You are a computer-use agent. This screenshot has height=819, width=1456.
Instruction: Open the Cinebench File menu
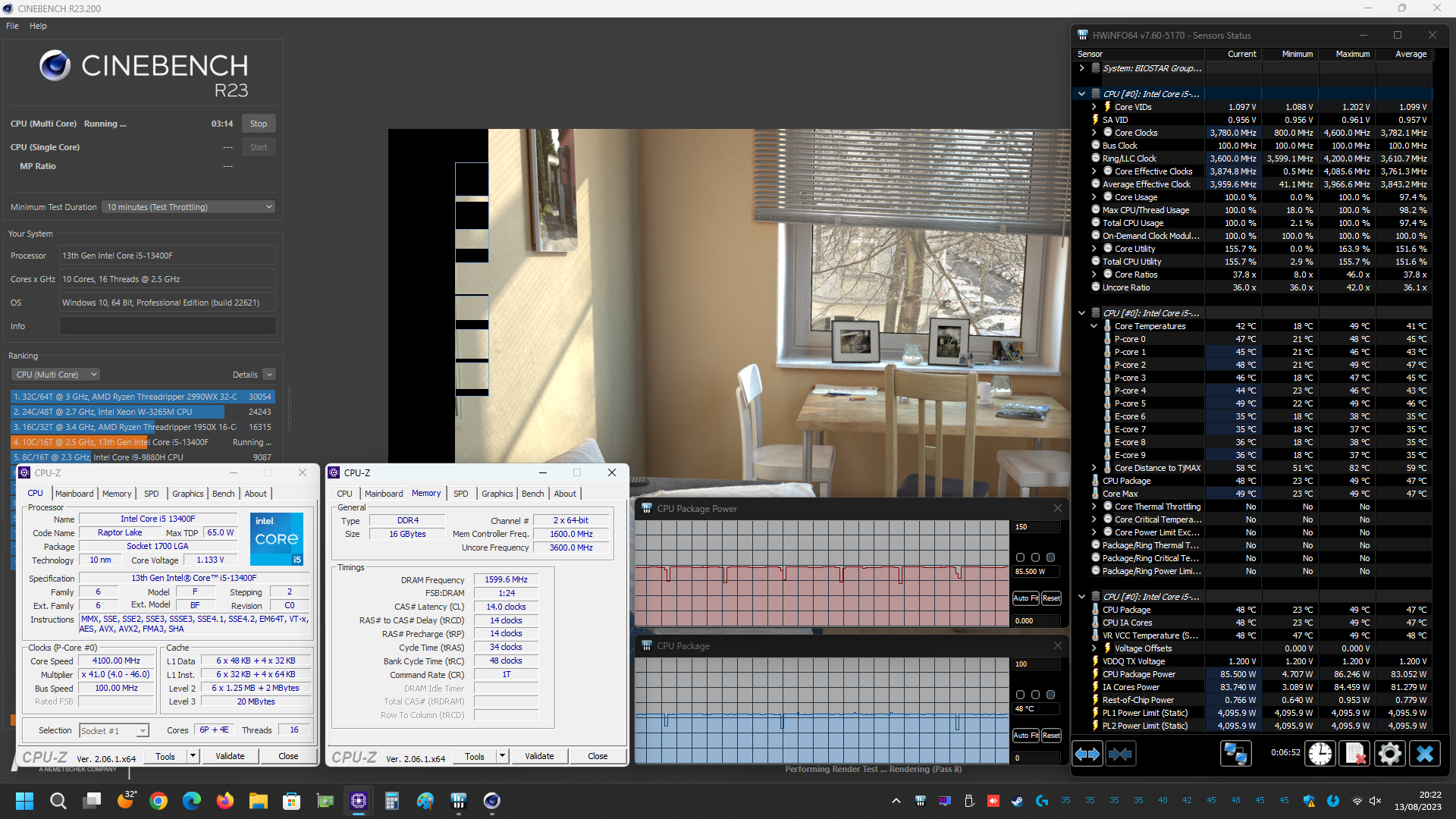[12, 26]
